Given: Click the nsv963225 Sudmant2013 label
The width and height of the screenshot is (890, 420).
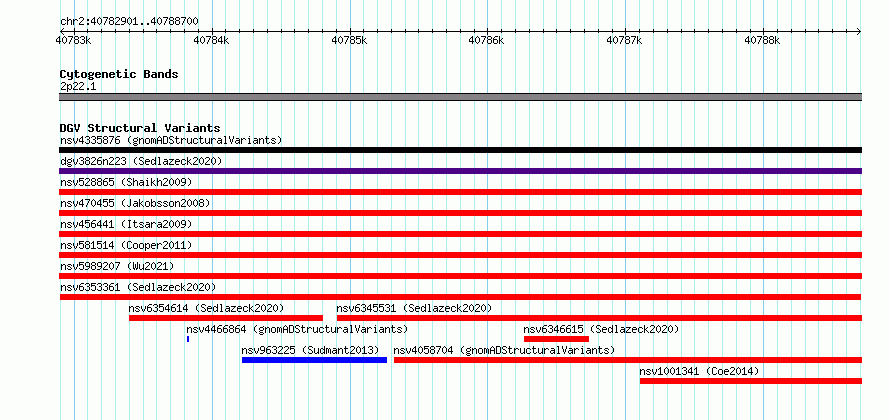Looking at the screenshot, I should coord(310,350).
